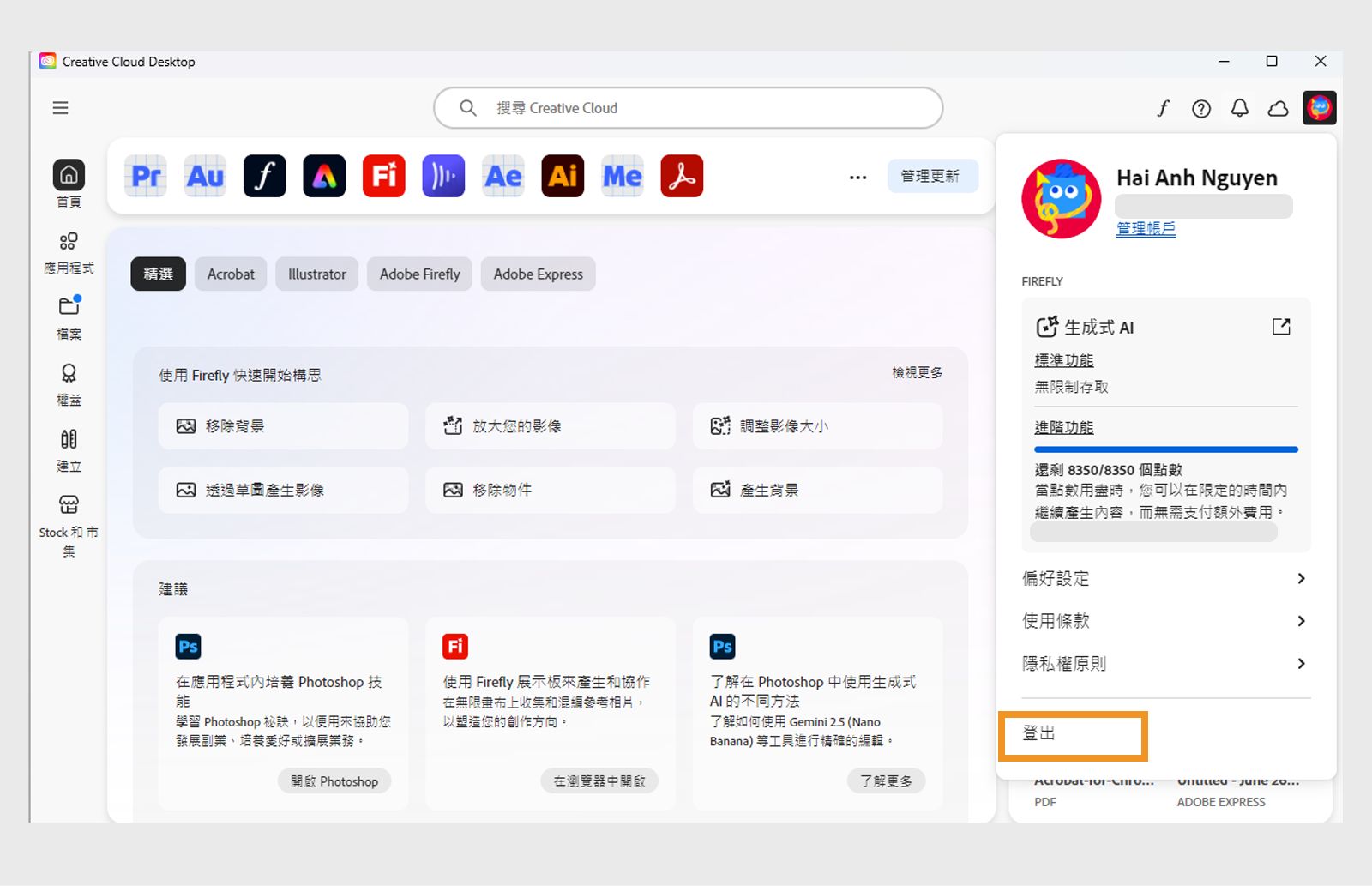Click the 開啟 Photoshop button
Viewport: 1372px width, 886px height.
(x=334, y=781)
